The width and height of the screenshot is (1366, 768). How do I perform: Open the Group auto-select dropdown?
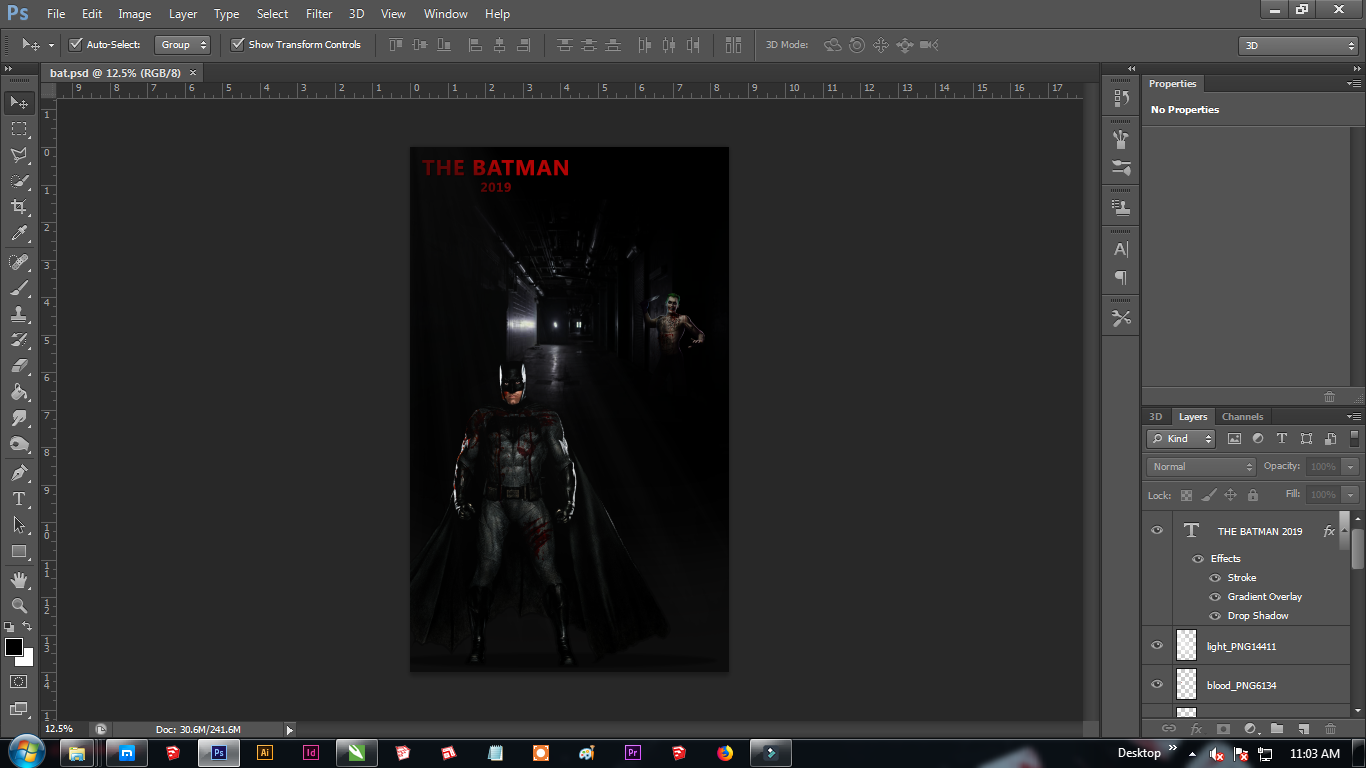(184, 45)
